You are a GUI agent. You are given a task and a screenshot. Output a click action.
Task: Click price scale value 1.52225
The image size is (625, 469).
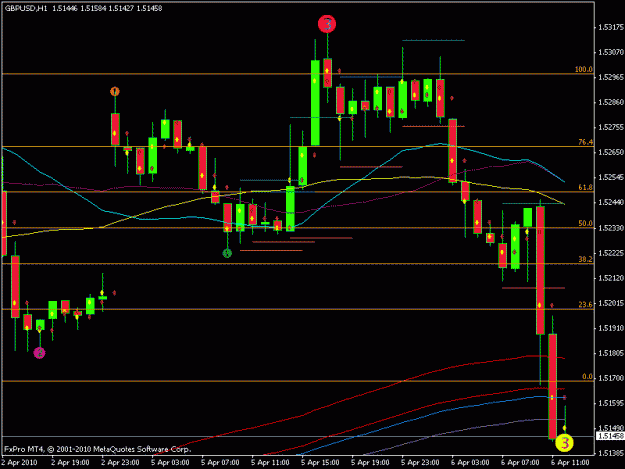point(611,253)
